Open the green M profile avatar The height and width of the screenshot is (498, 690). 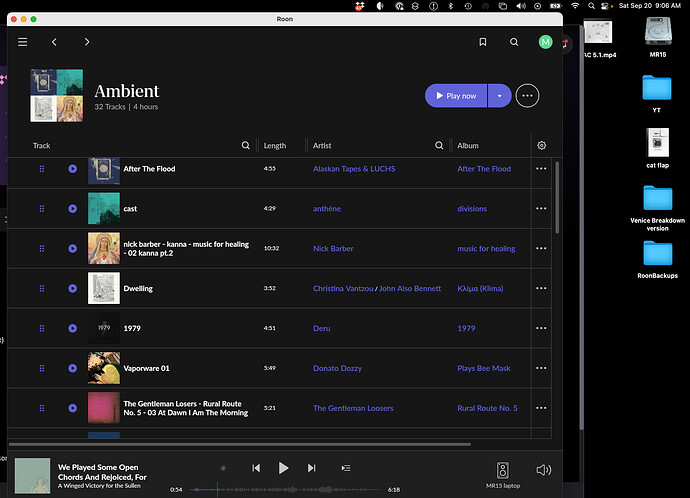tap(545, 42)
